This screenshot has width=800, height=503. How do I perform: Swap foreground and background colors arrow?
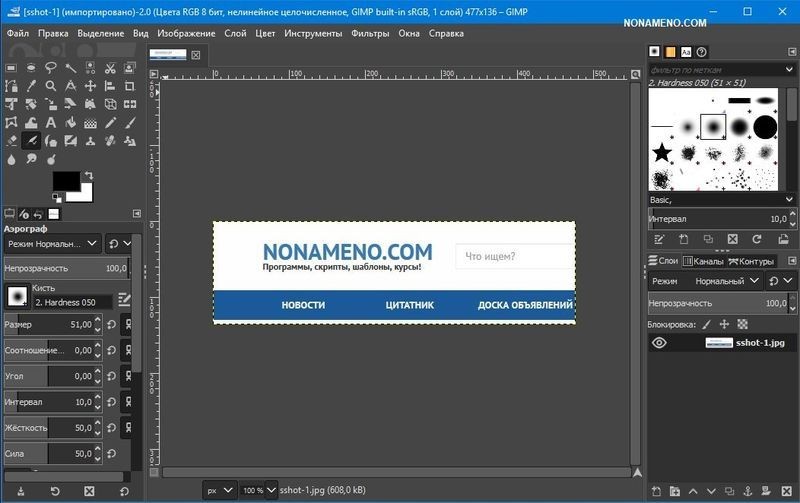(x=88, y=176)
